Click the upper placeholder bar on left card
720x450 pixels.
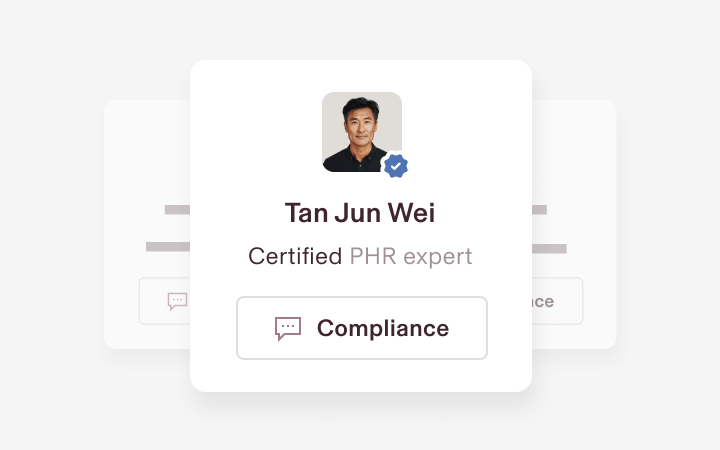(x=177, y=210)
